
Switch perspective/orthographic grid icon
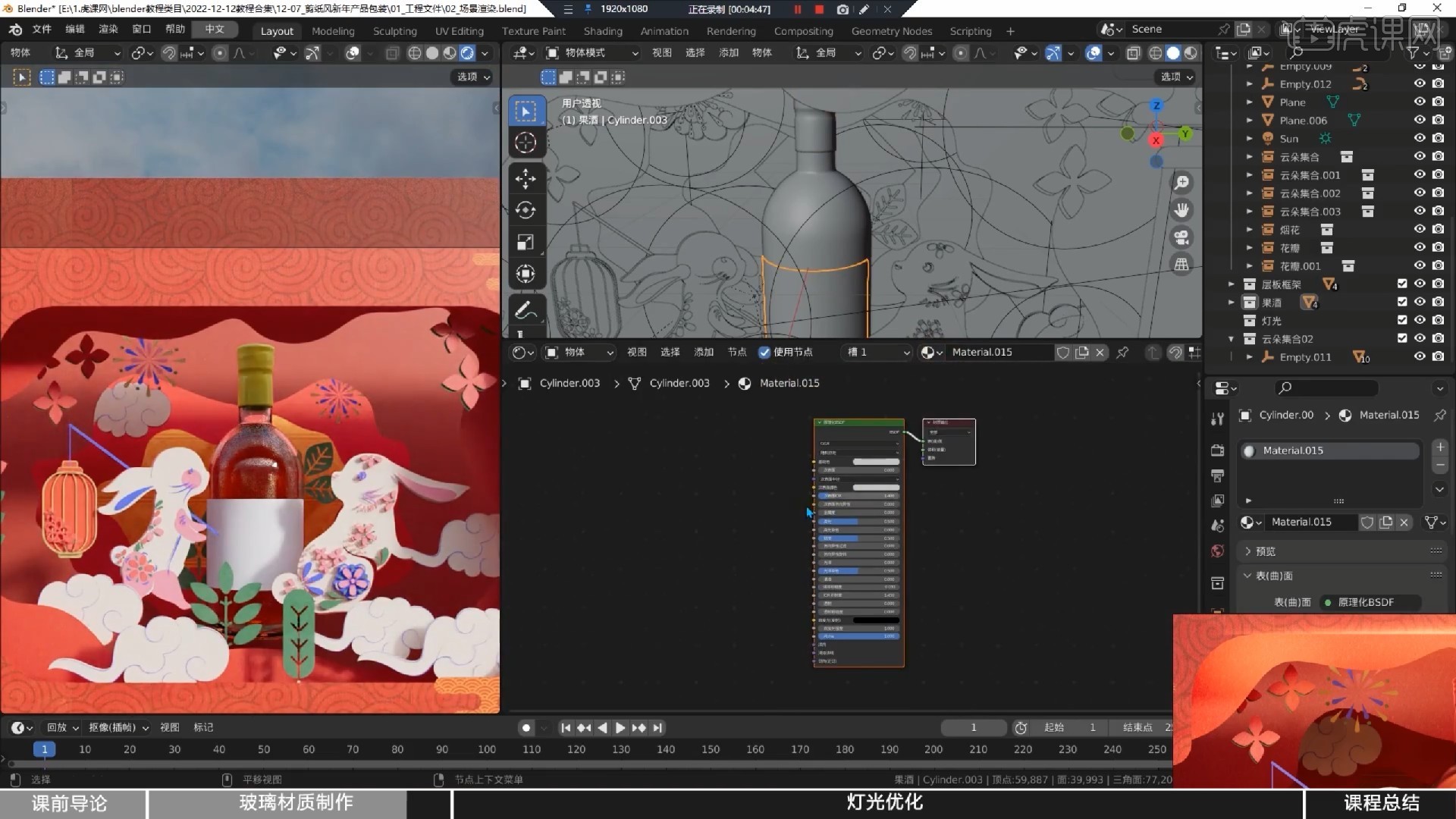pos(1181,265)
